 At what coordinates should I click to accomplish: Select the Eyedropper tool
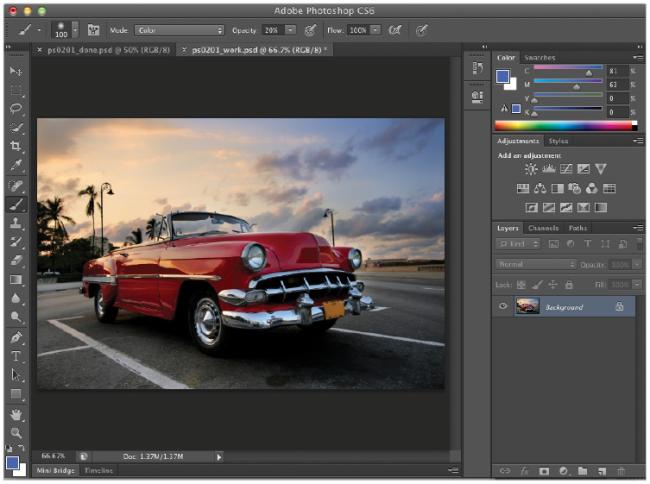coord(16,165)
